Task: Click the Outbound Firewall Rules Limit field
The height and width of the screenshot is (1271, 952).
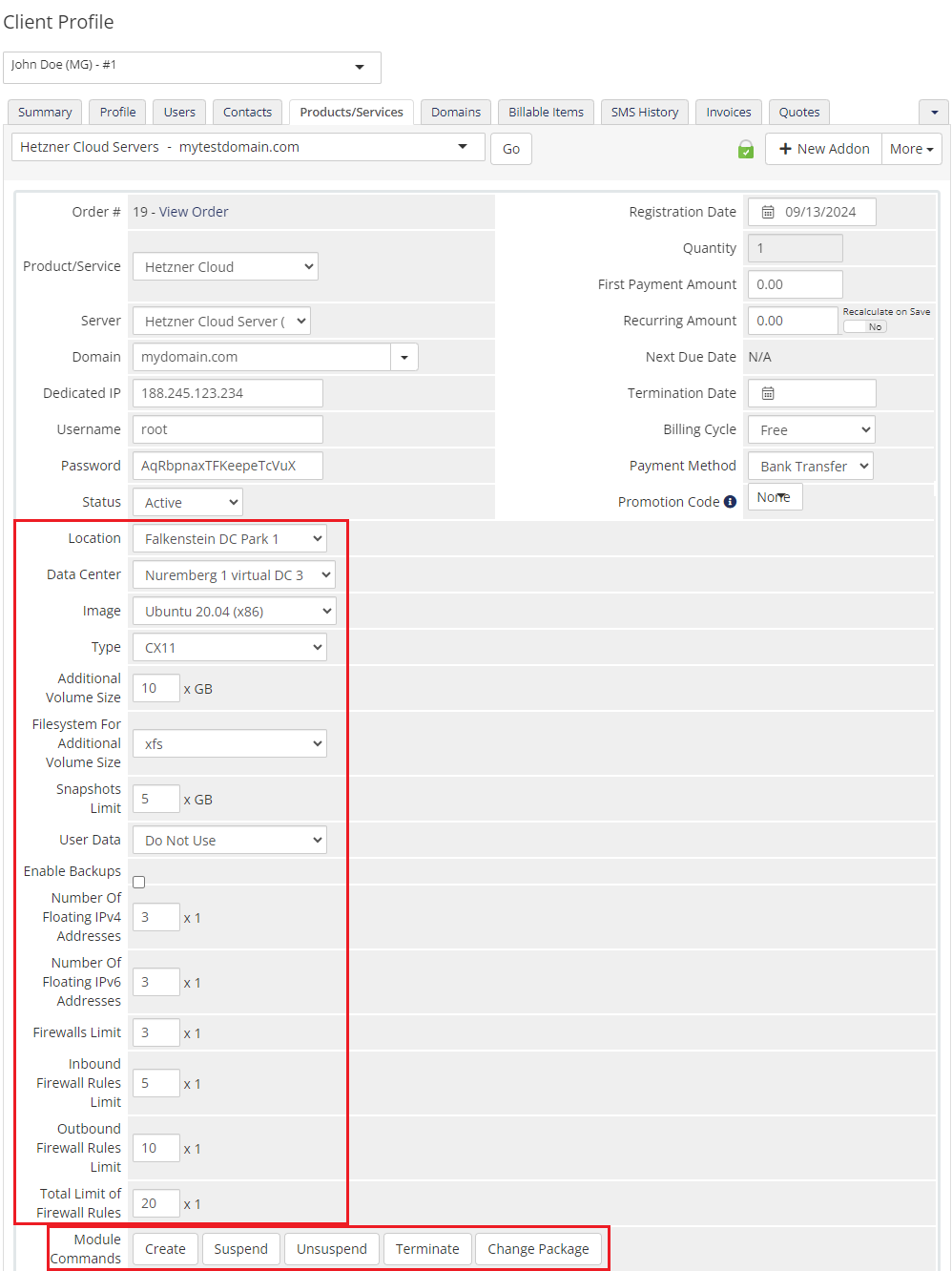Action: point(156,1148)
